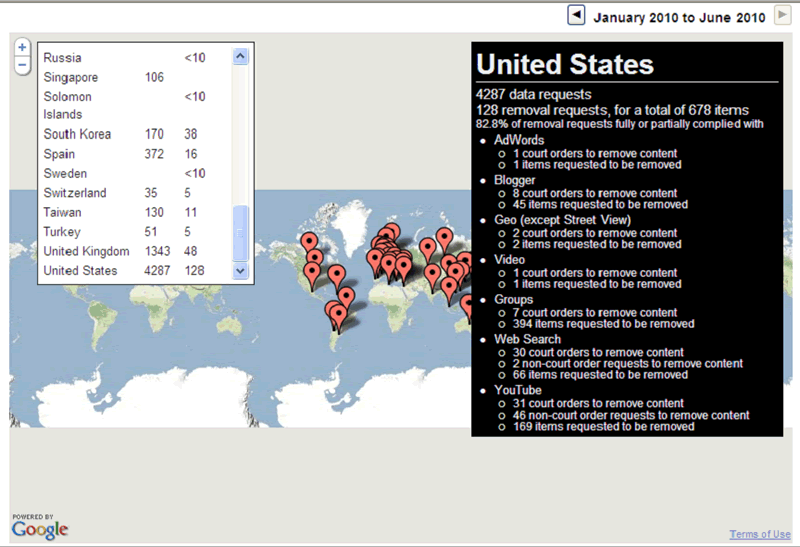Image resolution: width=800 pixels, height=547 pixels.
Task: Pick Spain from the country list
Action: 60,154
